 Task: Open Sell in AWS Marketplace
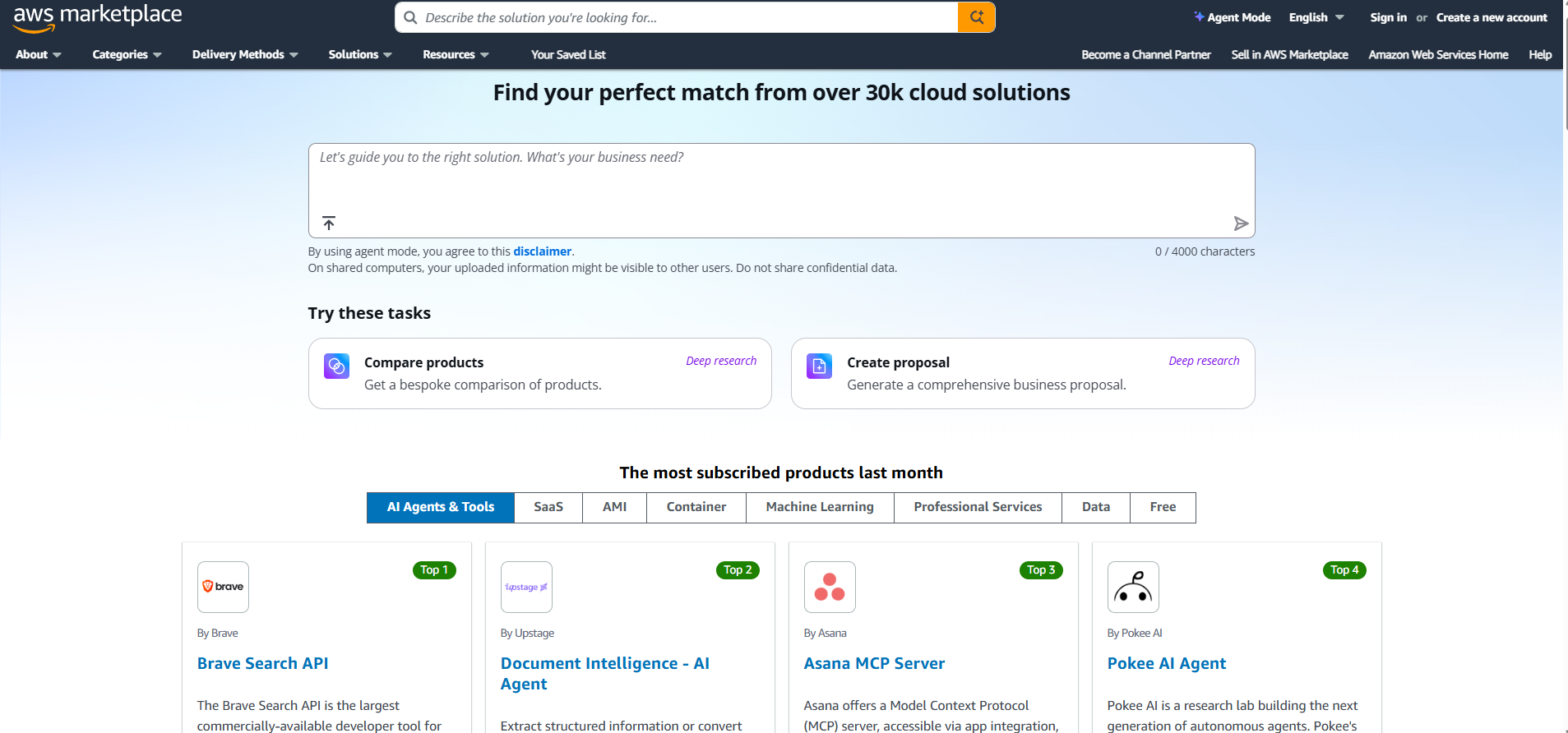click(x=1289, y=54)
